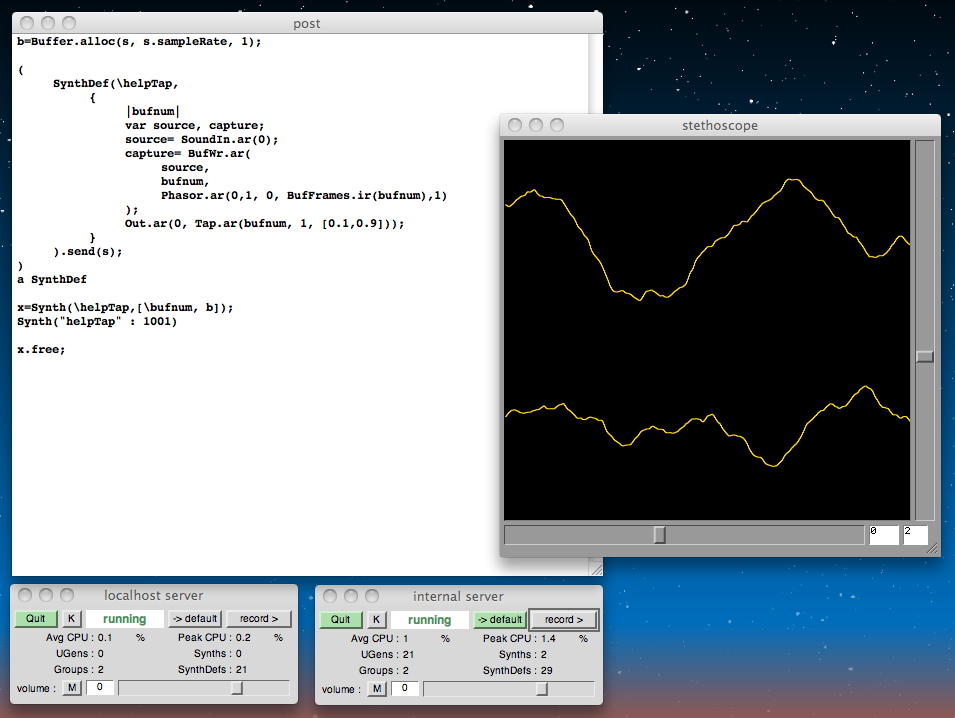Set localhost server as default
This screenshot has width=955, height=718.
point(193,619)
